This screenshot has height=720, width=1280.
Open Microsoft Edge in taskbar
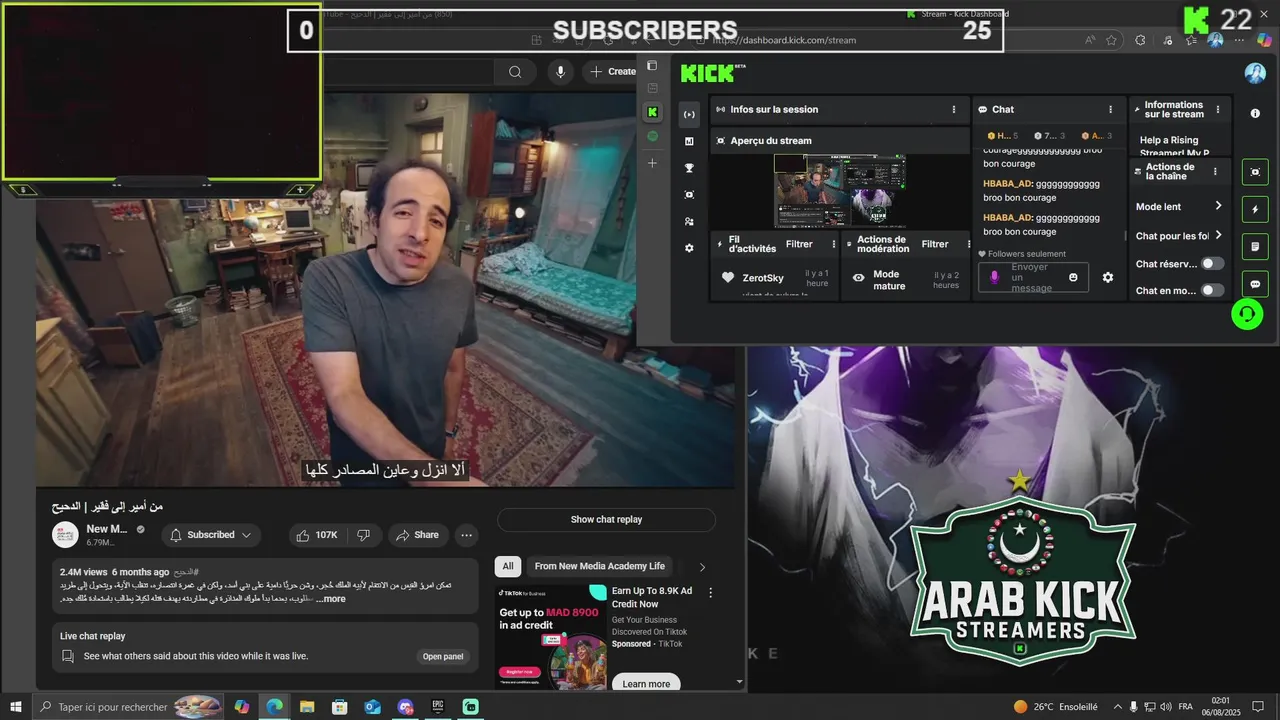(x=274, y=707)
